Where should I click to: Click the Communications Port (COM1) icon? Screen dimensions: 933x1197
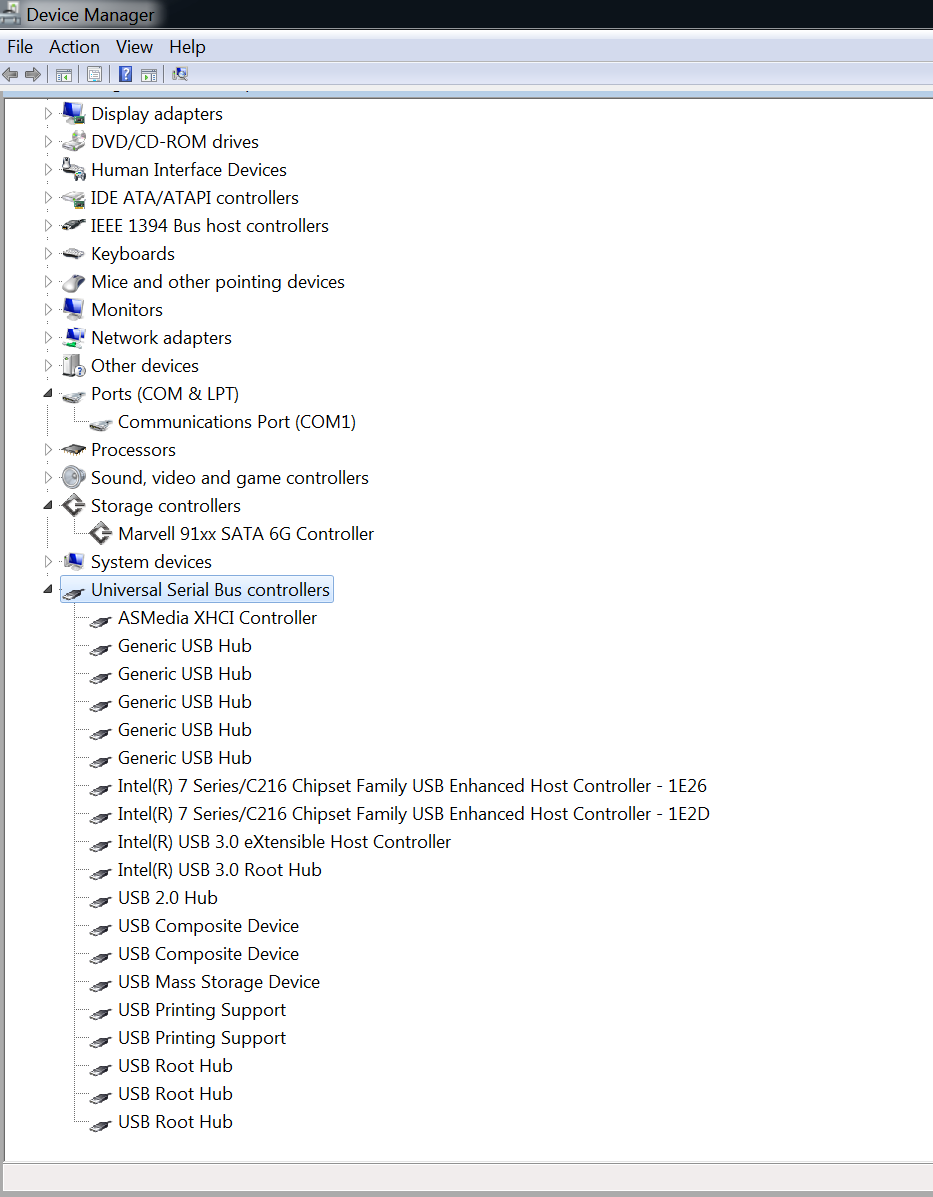coord(100,424)
